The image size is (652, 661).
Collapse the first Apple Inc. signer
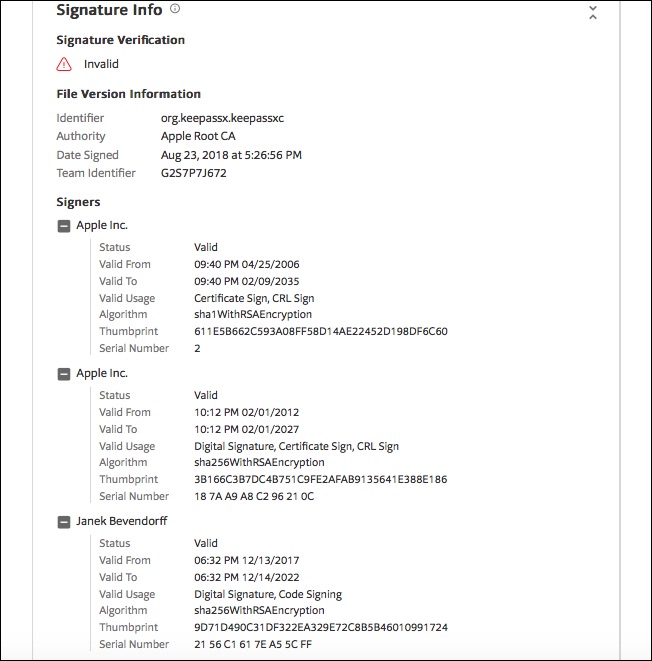pyautogui.click(x=64, y=226)
